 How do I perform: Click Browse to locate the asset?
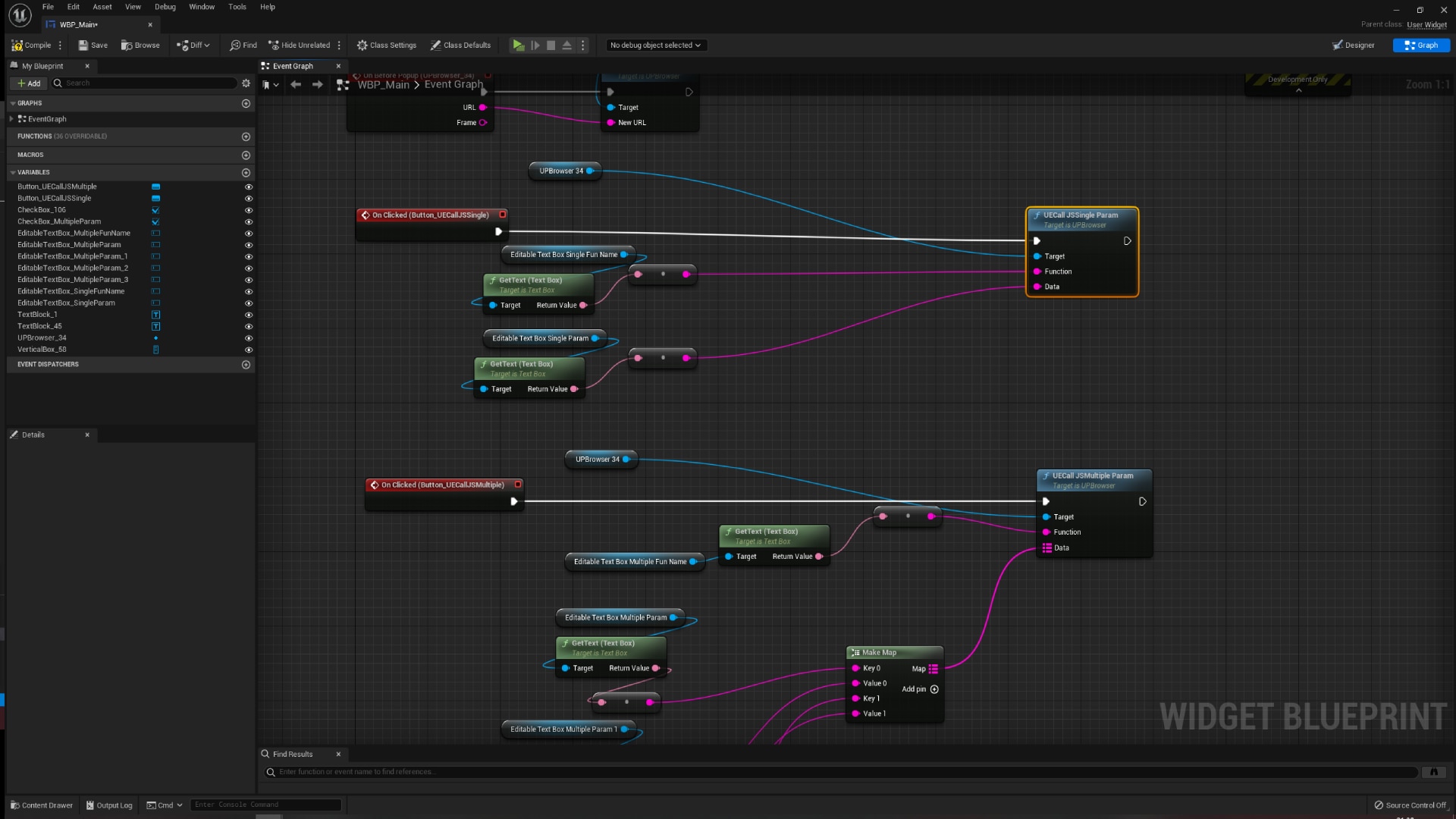tap(140, 45)
